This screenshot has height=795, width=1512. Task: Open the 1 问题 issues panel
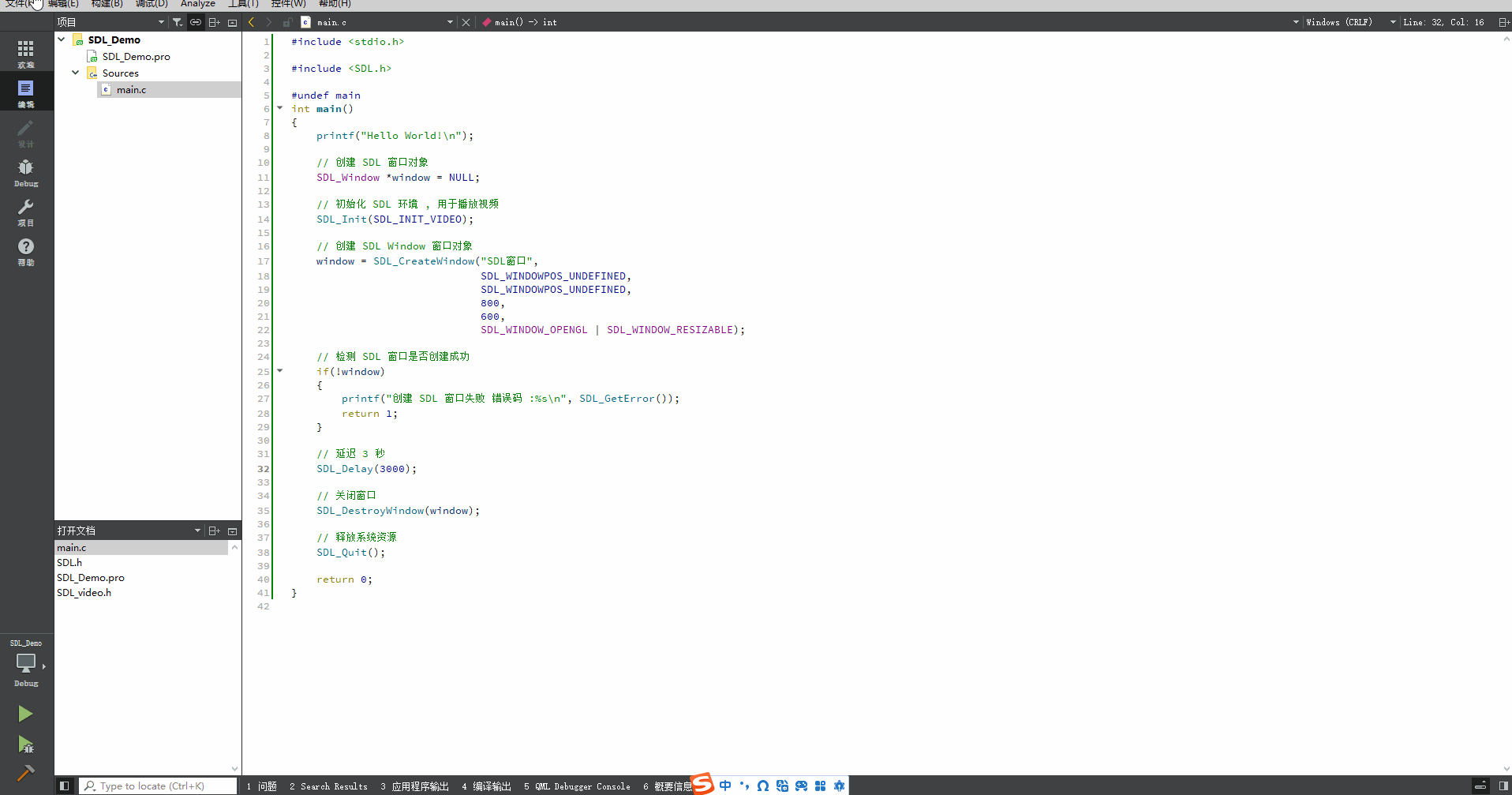coord(262,786)
